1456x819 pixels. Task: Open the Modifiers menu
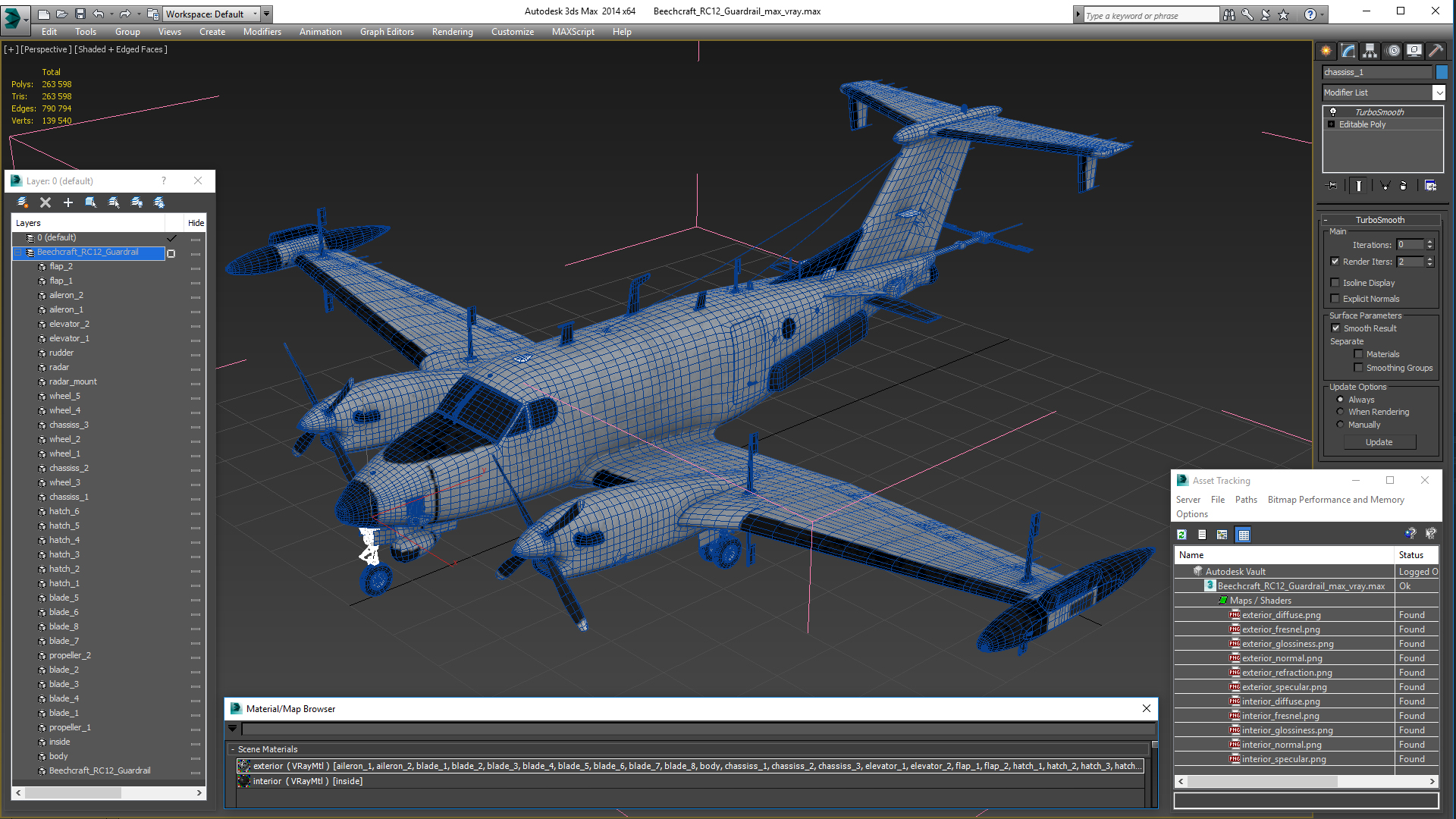pyautogui.click(x=262, y=32)
